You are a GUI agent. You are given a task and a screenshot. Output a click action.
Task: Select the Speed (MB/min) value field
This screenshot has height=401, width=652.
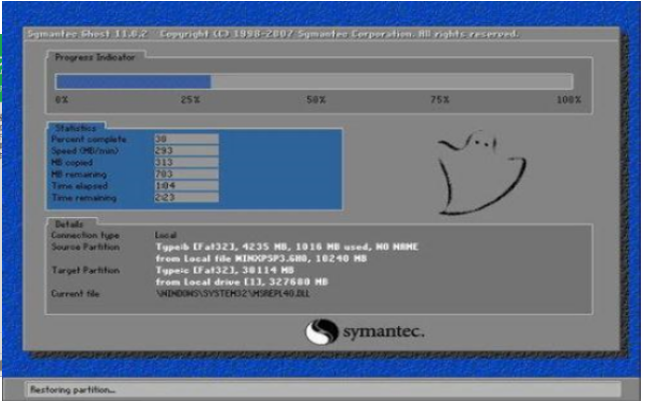[185, 152]
